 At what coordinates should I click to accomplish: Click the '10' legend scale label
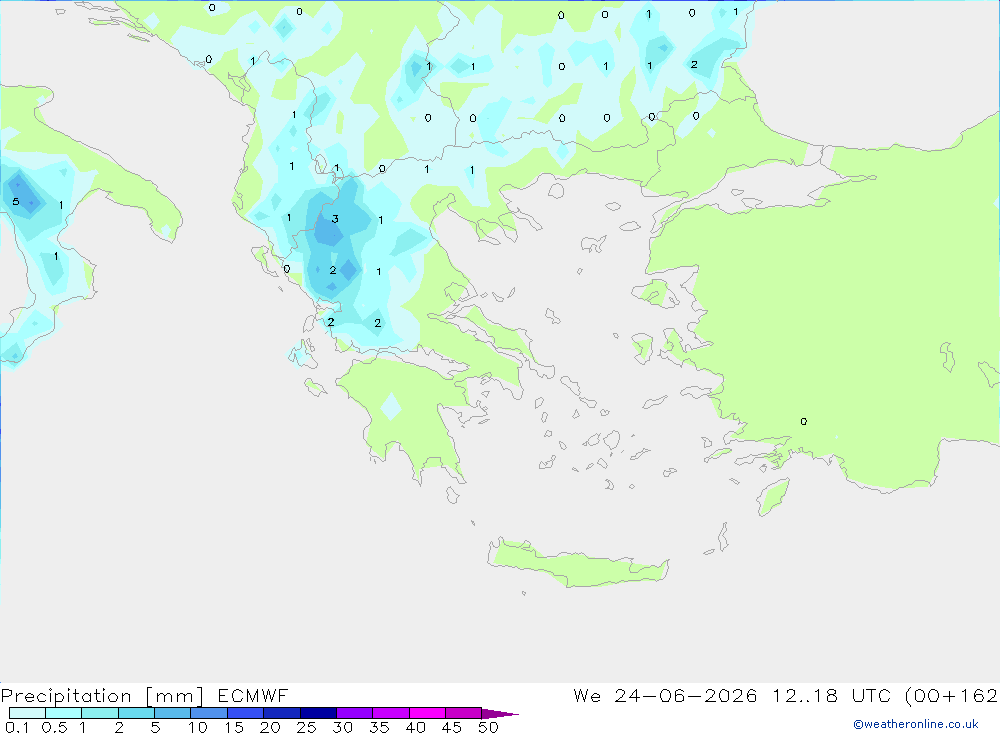tap(198, 727)
